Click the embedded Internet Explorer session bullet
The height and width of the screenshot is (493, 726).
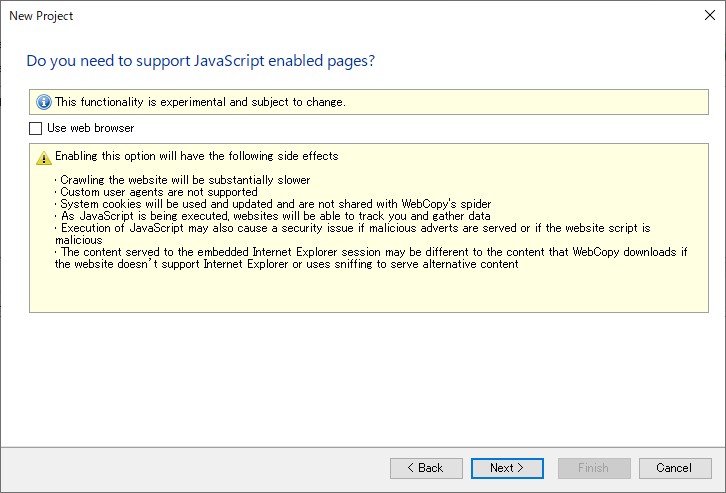(x=370, y=252)
